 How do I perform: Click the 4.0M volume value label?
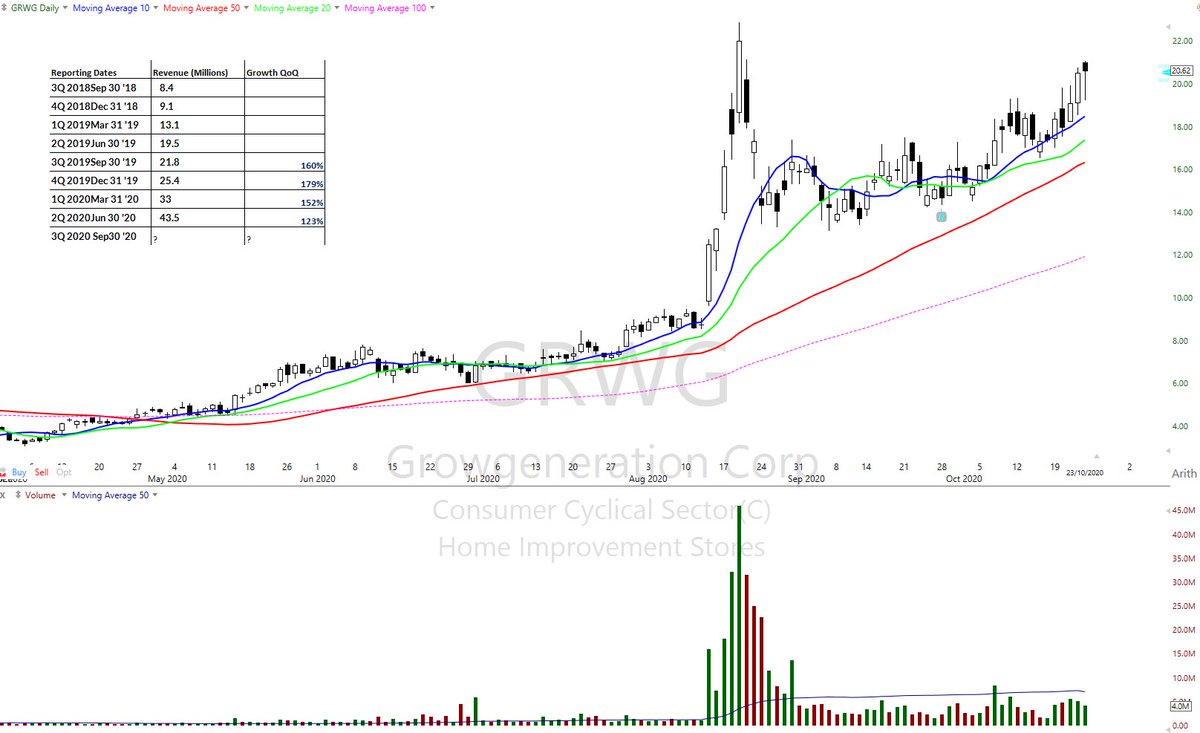(1180, 706)
